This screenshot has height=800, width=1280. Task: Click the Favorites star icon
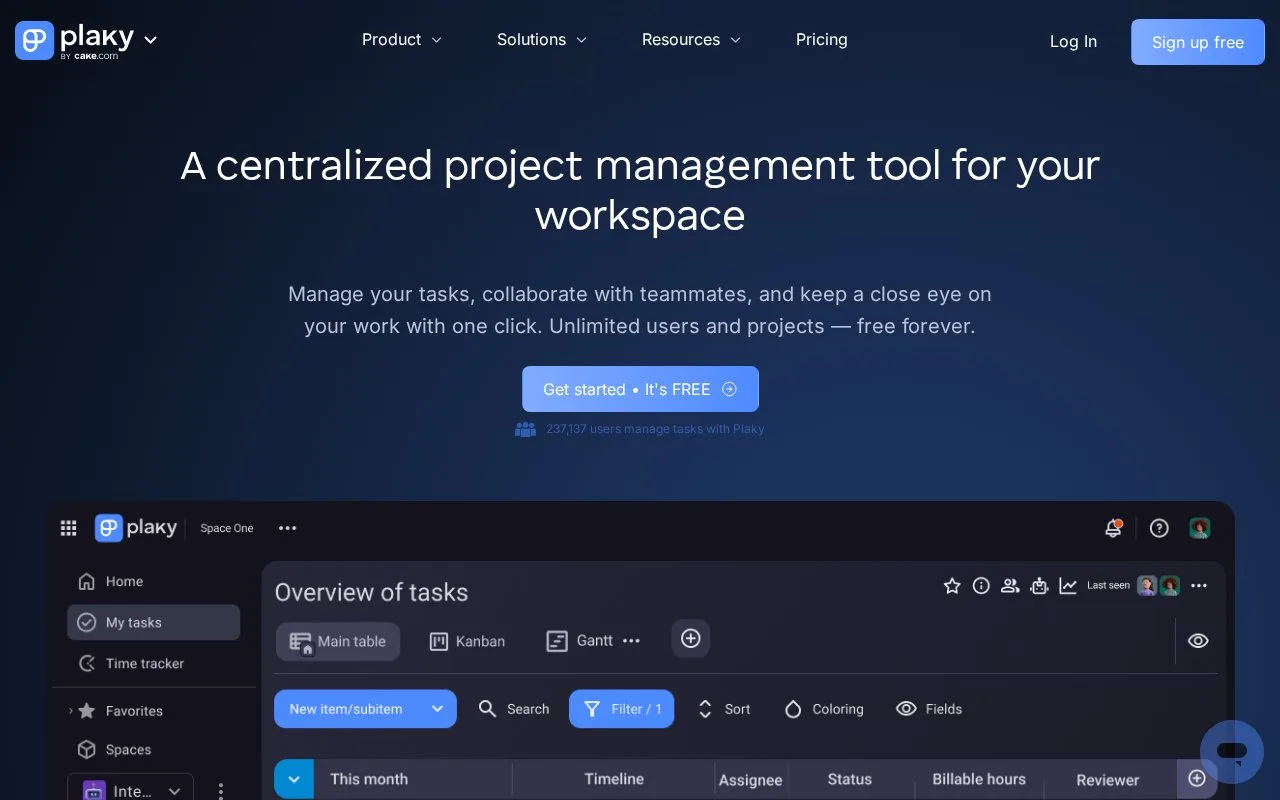coord(87,711)
